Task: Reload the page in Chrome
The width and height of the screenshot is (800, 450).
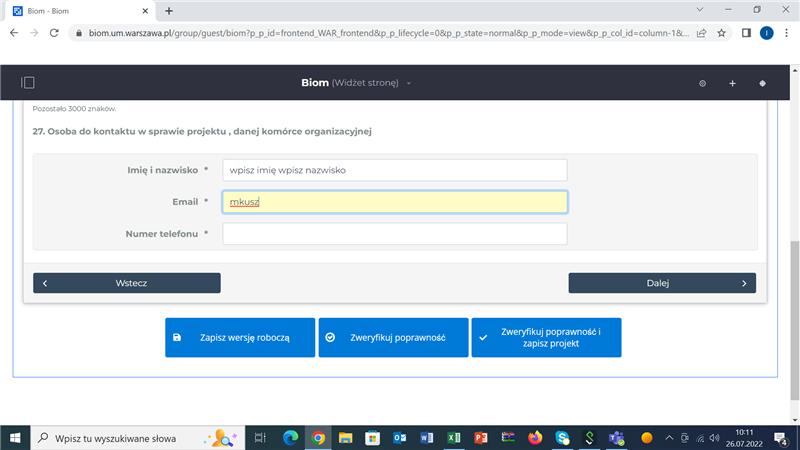Action: (x=57, y=32)
